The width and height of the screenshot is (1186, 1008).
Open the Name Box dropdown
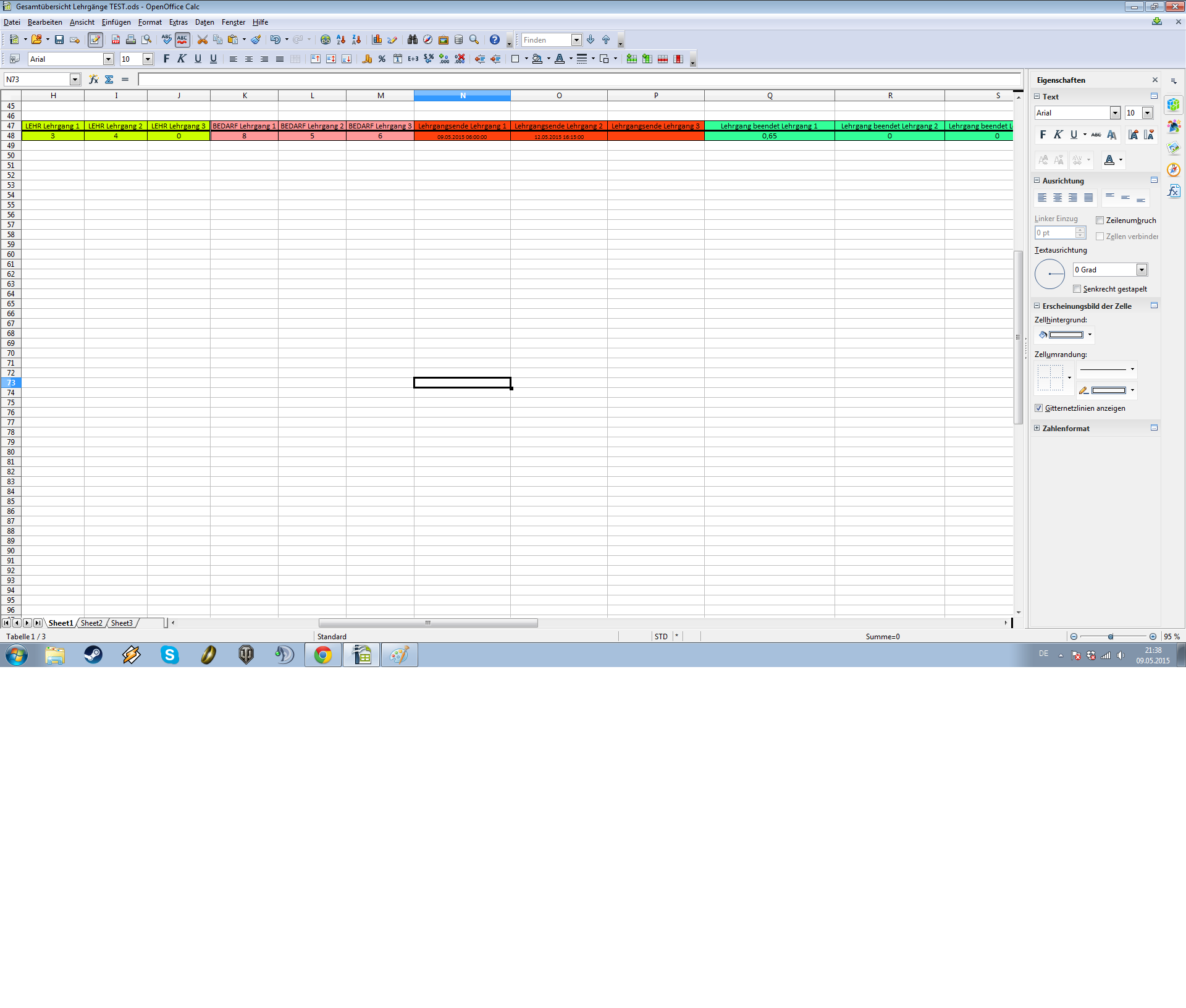point(75,80)
